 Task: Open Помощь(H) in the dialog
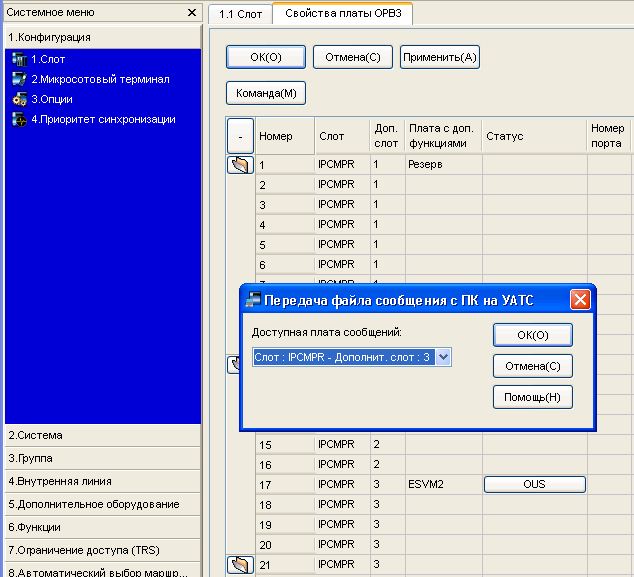click(533, 397)
